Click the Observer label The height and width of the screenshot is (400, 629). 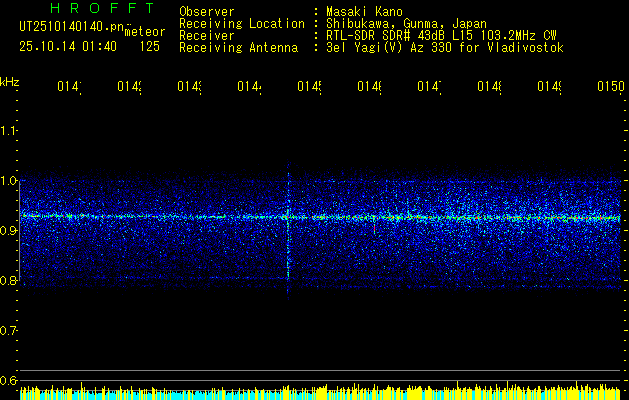[207, 12]
